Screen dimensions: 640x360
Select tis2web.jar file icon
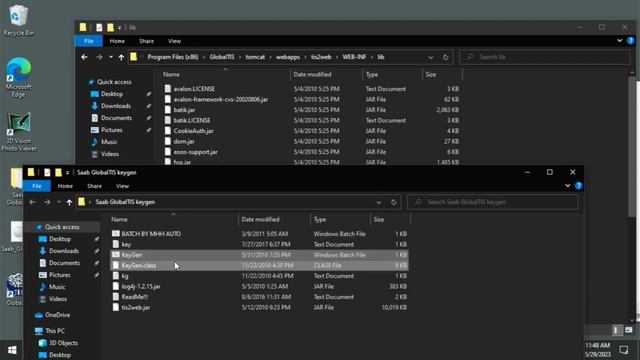116,307
